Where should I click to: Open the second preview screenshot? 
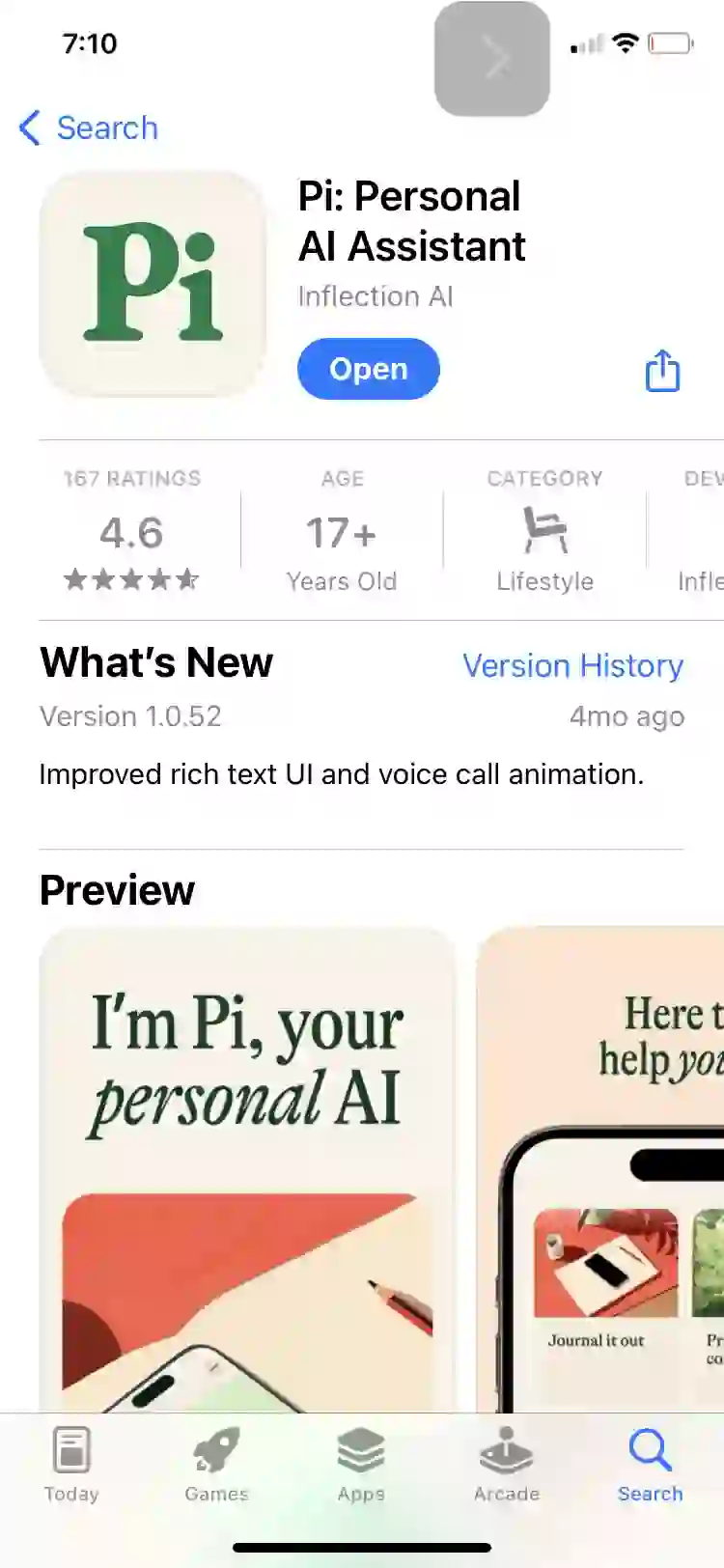[x=600, y=1170]
